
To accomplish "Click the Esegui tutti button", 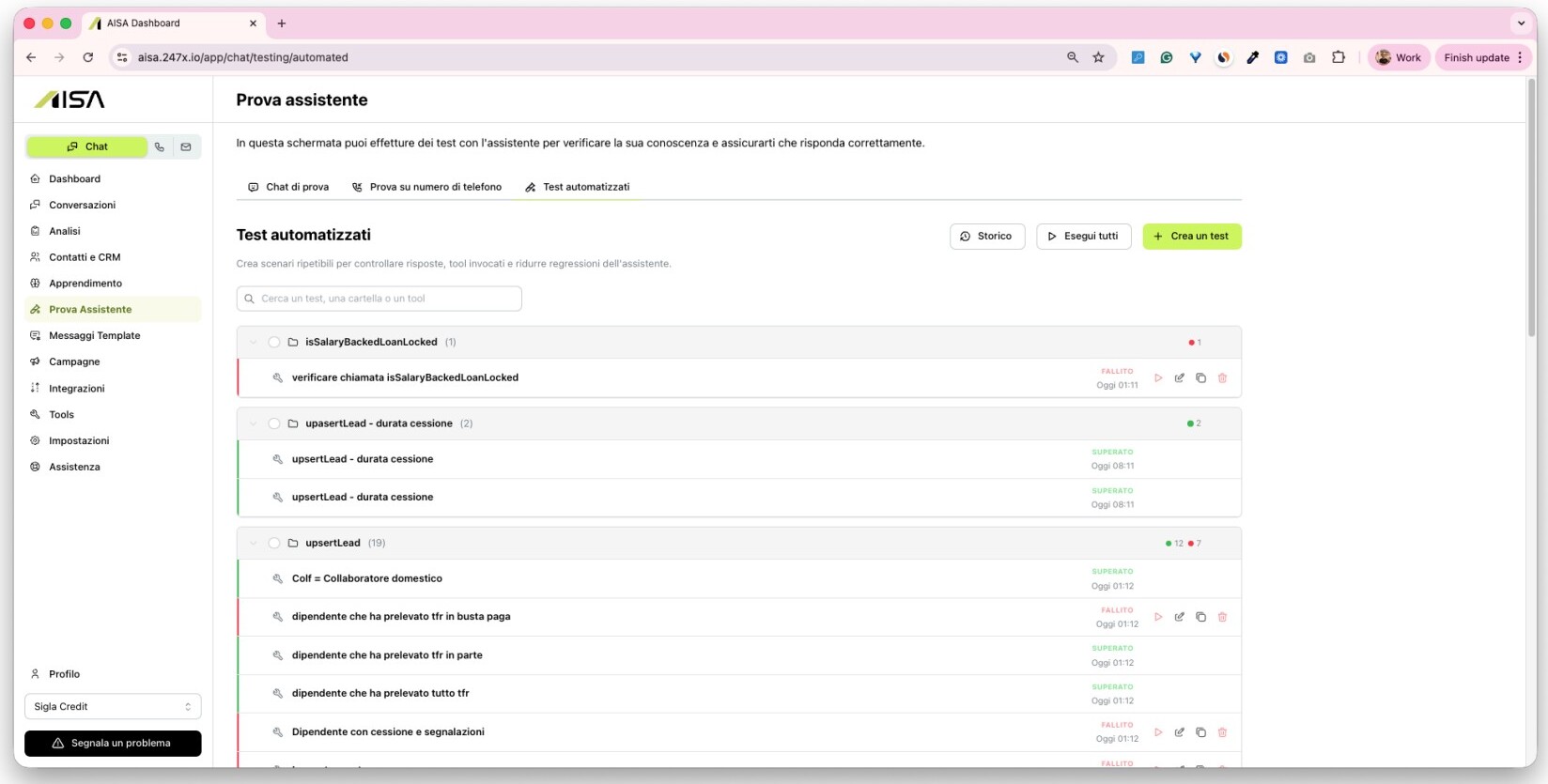I will tap(1083, 237).
